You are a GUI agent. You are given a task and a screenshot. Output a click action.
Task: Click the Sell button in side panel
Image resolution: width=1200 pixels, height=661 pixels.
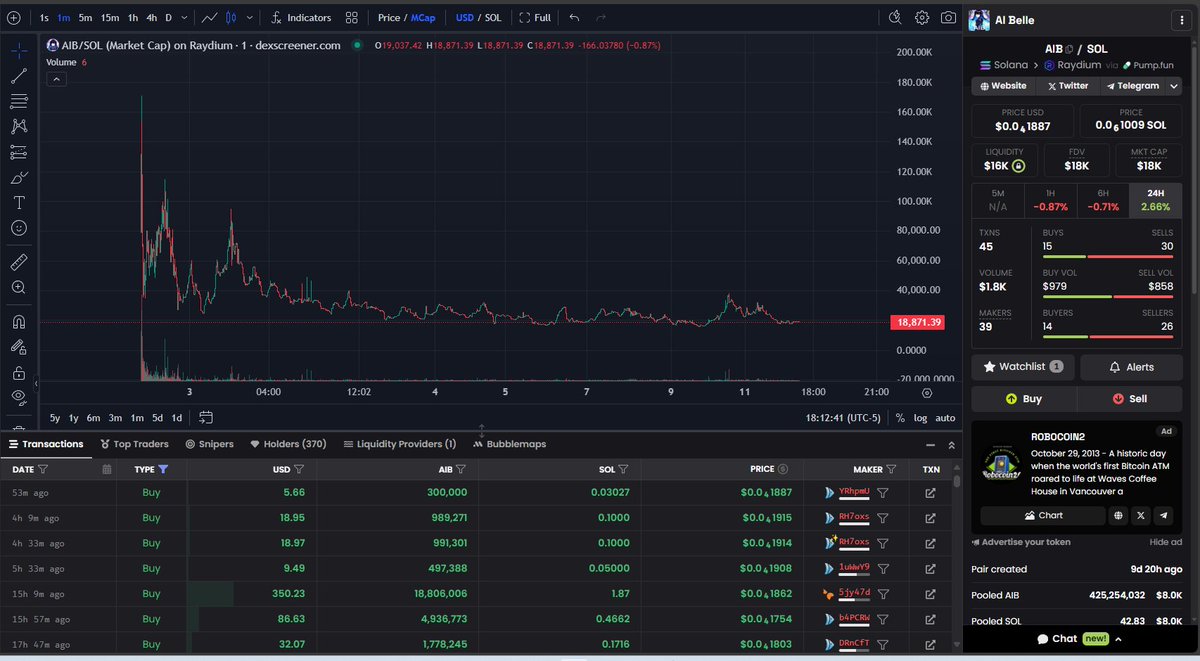[x=1130, y=398]
